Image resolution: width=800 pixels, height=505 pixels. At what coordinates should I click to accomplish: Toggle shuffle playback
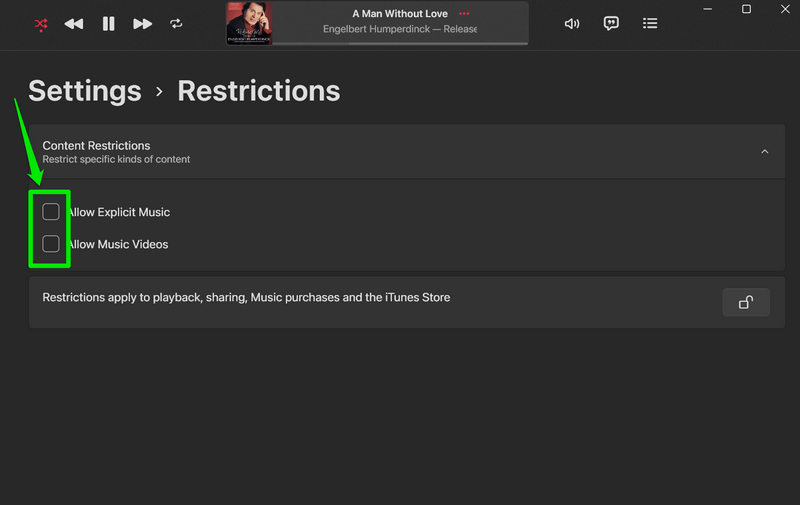point(41,24)
